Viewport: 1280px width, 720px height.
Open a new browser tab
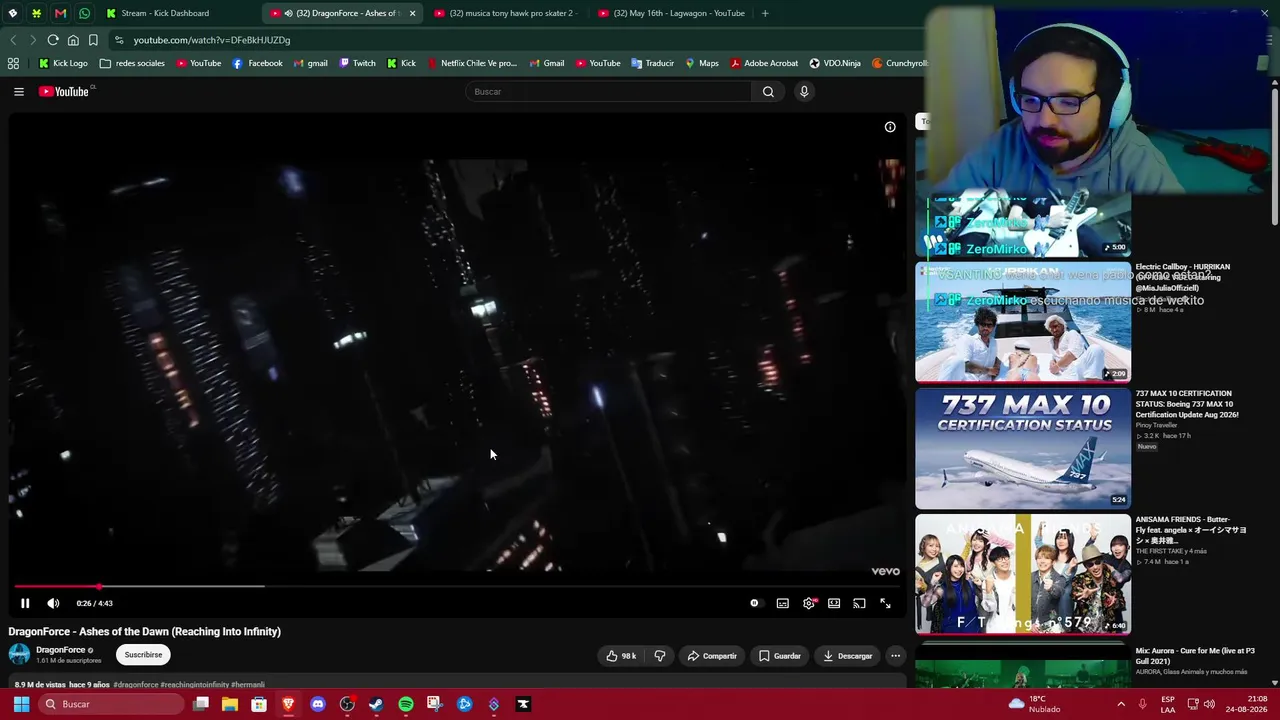765,13
